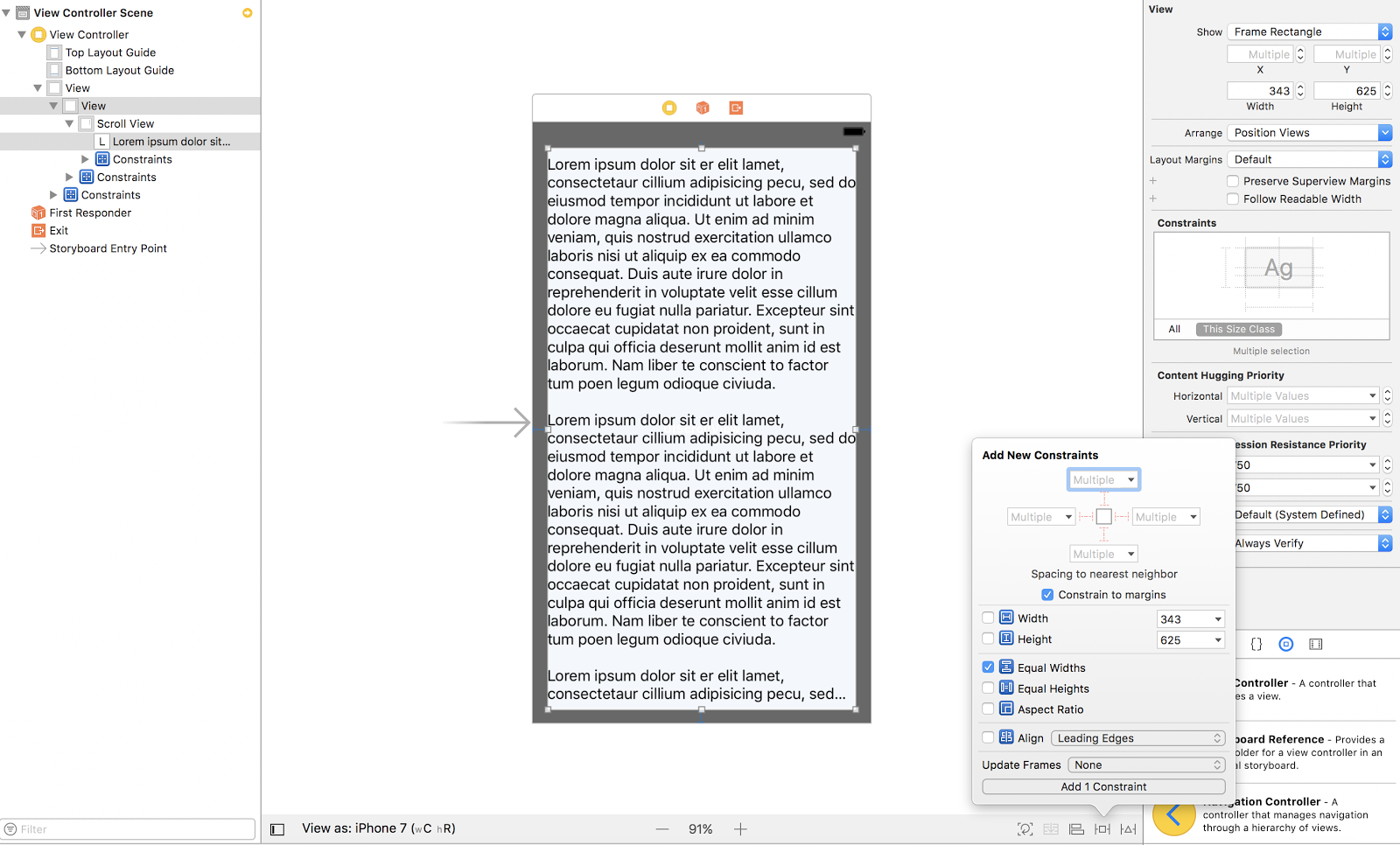Open the Object library tab
The image size is (1400, 845).
[x=1286, y=645]
